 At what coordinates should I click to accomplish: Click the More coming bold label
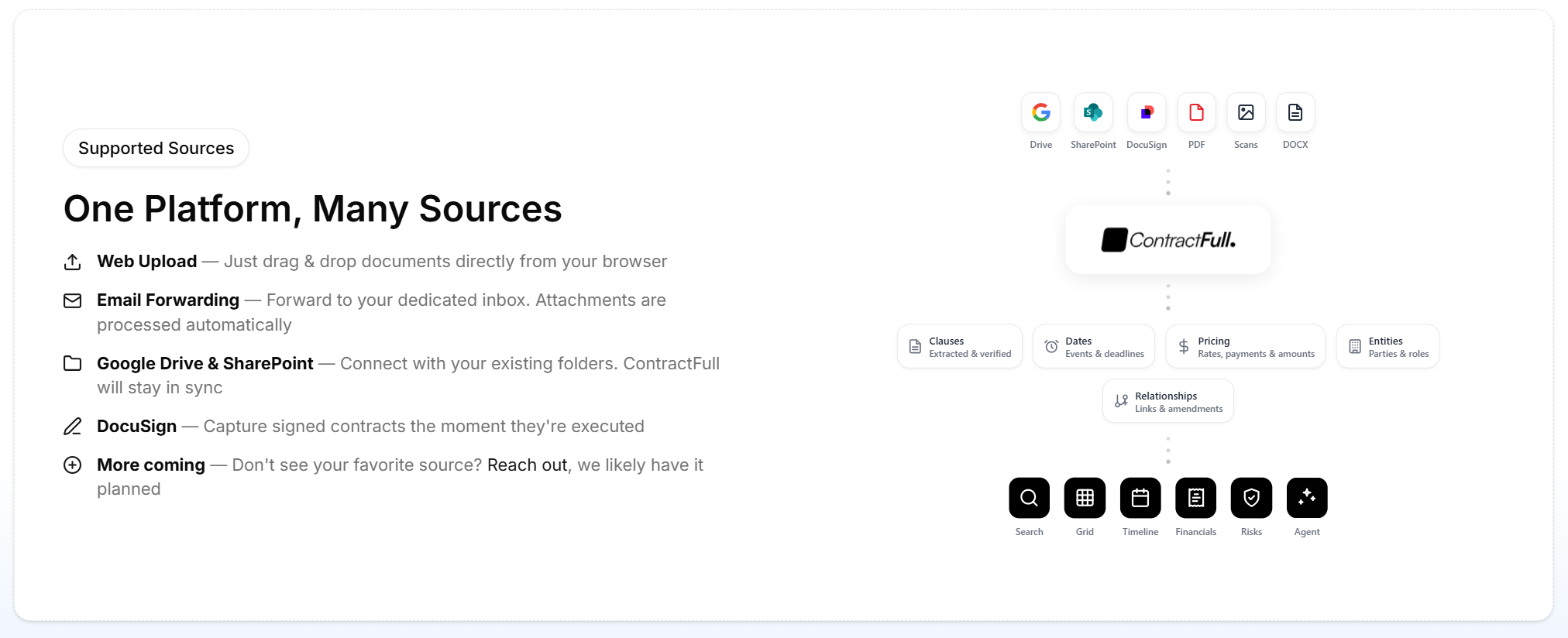pos(151,465)
